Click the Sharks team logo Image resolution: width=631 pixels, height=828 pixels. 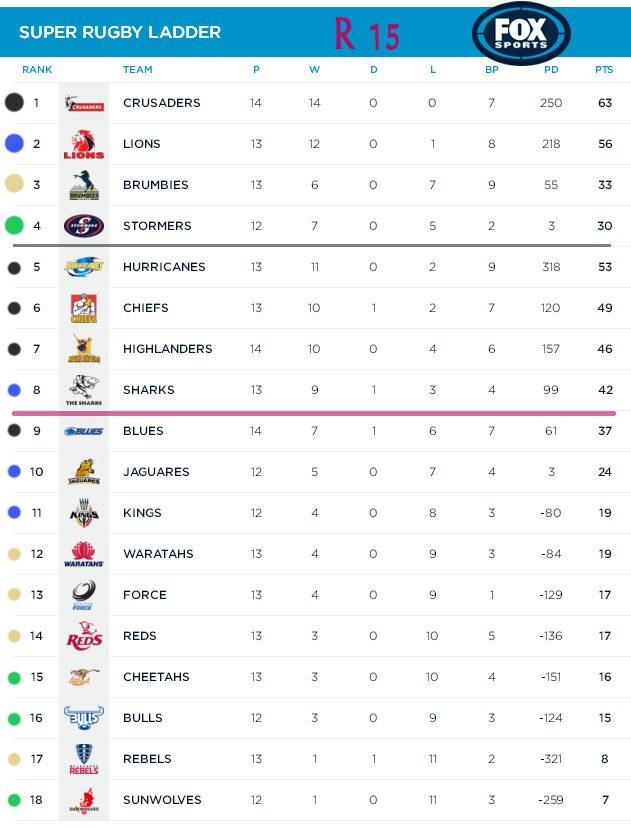[84, 390]
